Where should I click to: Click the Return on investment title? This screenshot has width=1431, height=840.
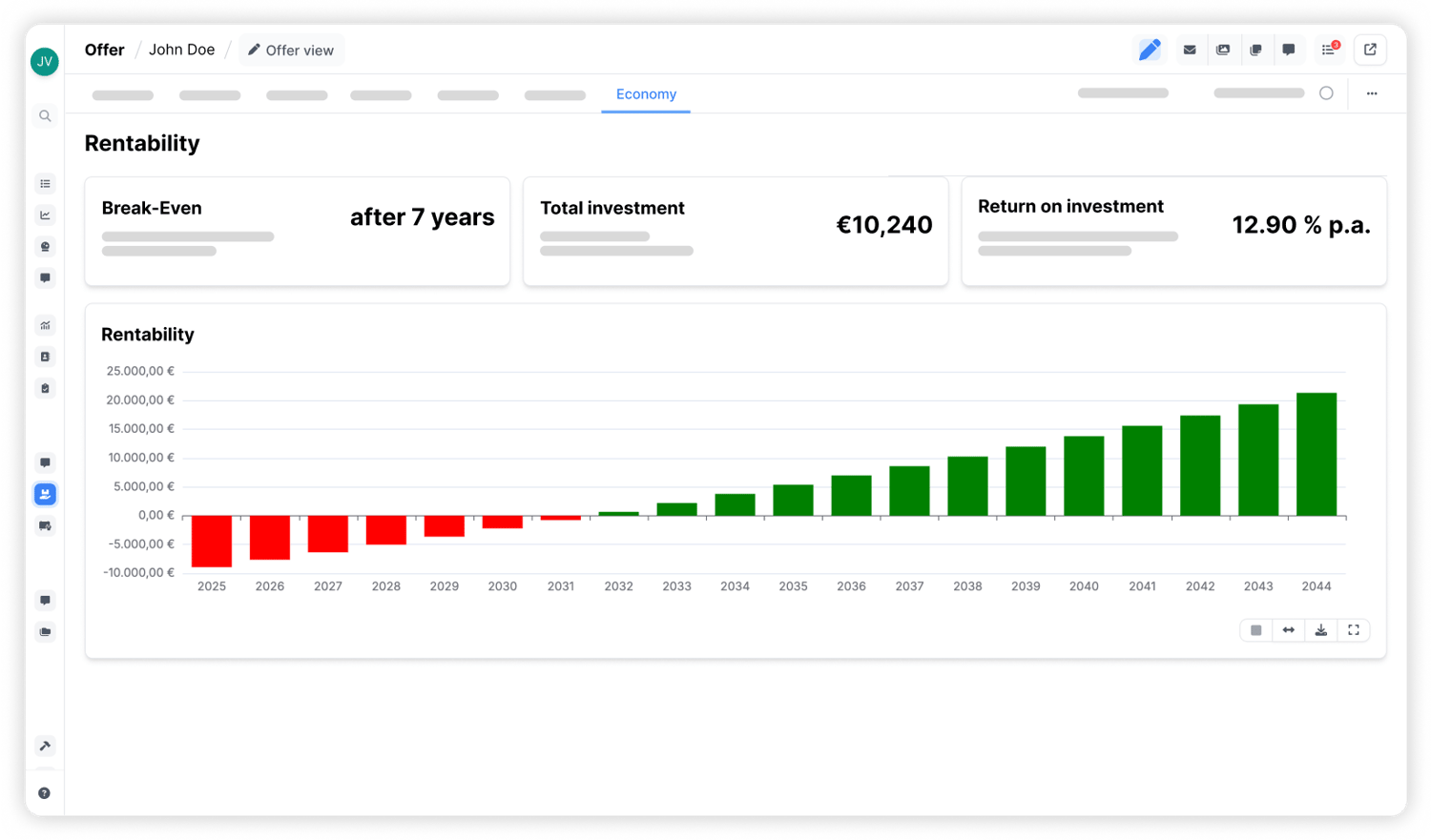[x=1070, y=206]
